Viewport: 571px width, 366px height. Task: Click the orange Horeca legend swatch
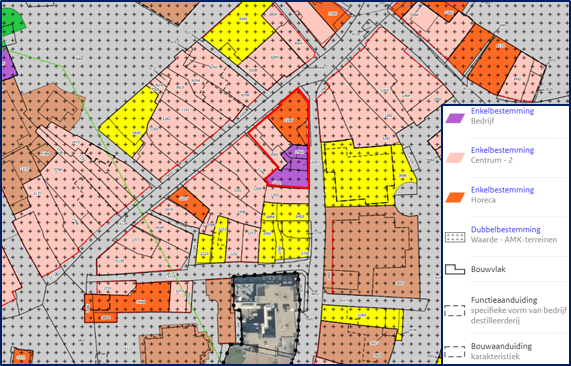pyautogui.click(x=455, y=197)
